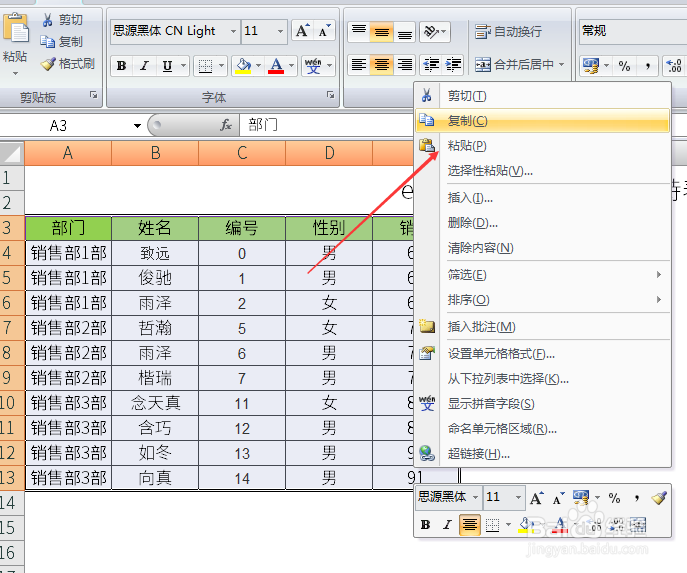687x573 pixels.
Task: Choose 复制(C) in context menu
Action: tap(542, 120)
